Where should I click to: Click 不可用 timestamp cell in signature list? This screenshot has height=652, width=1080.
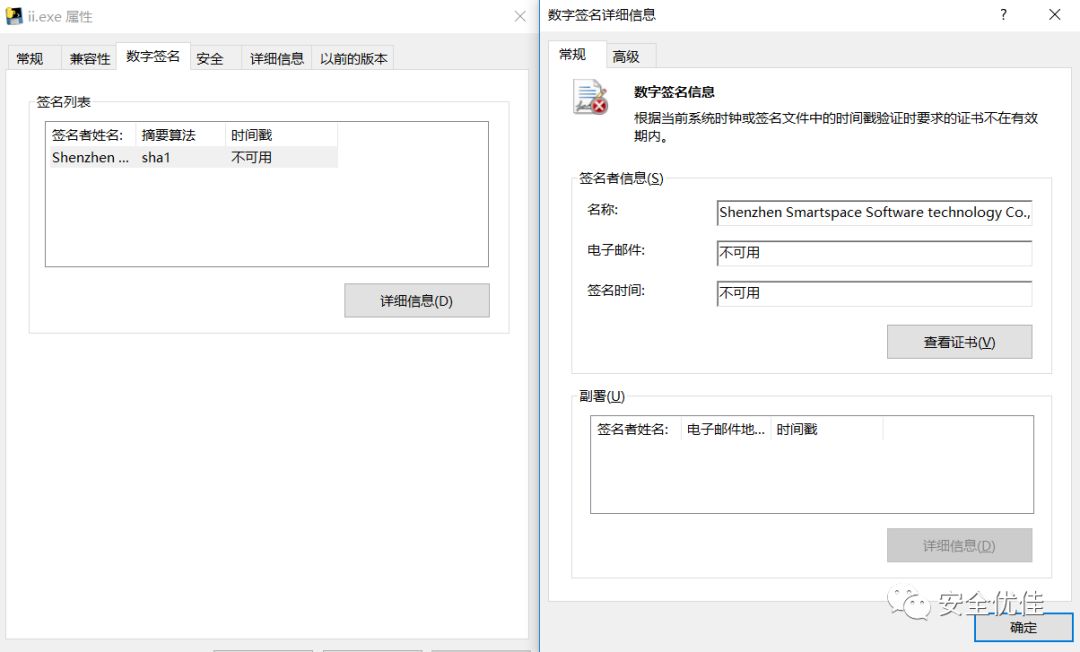coord(251,158)
